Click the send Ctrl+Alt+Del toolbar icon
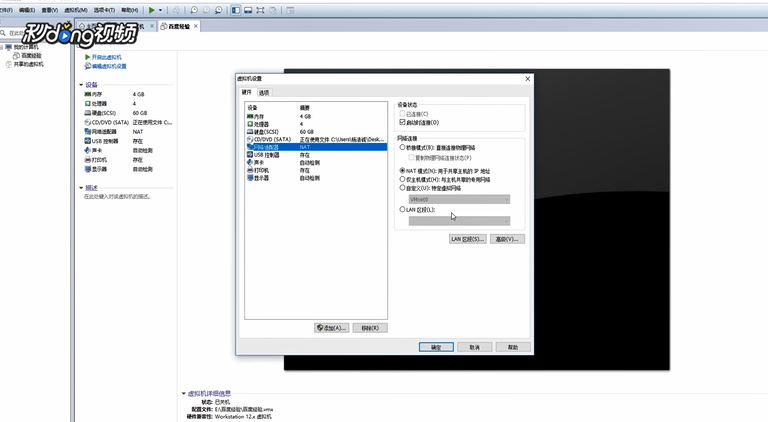The width and height of the screenshot is (768, 422). click(x=176, y=10)
